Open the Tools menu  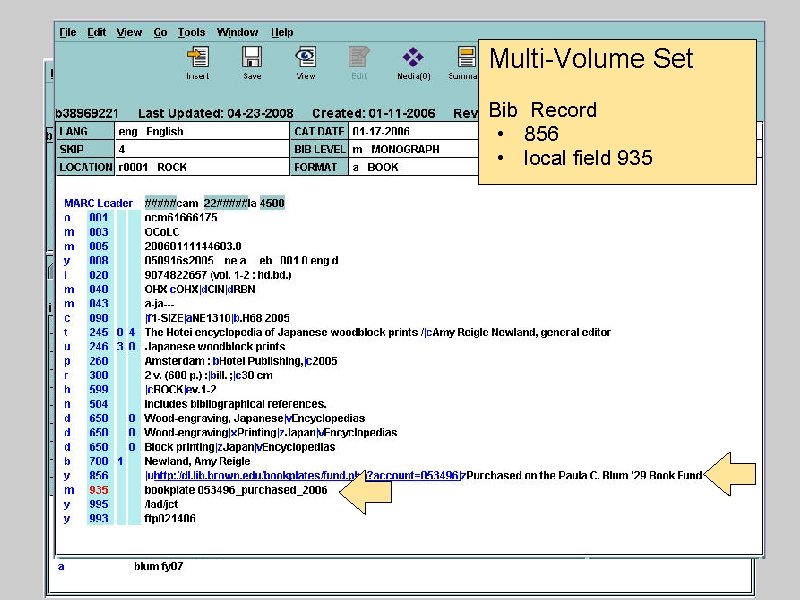(x=191, y=32)
